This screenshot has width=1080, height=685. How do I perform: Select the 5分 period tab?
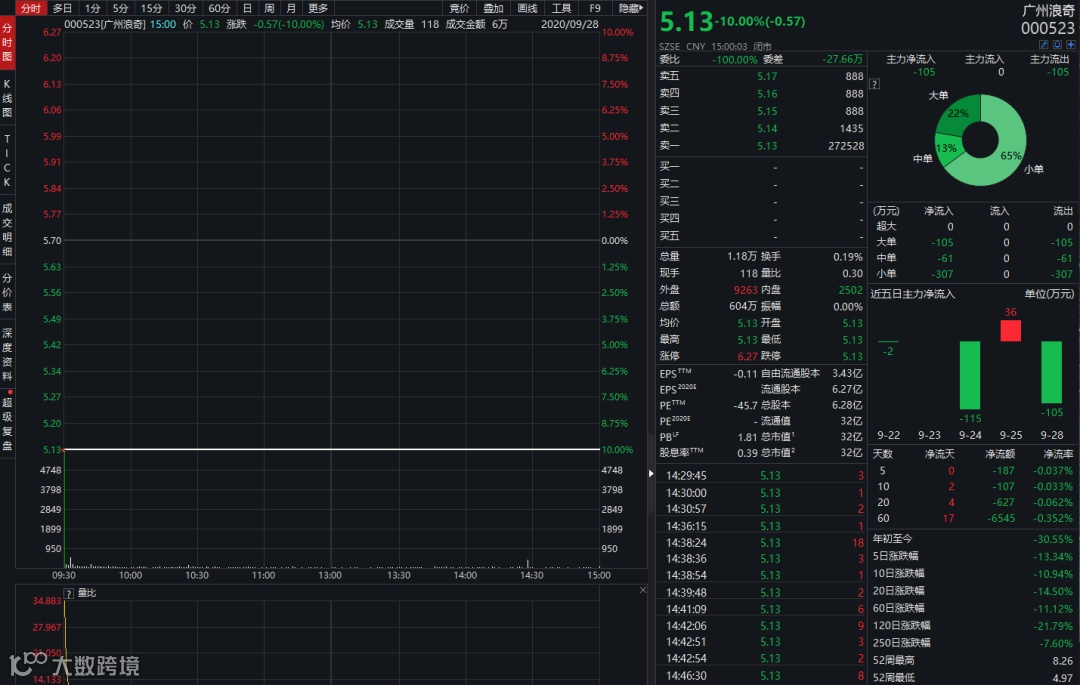121,8
